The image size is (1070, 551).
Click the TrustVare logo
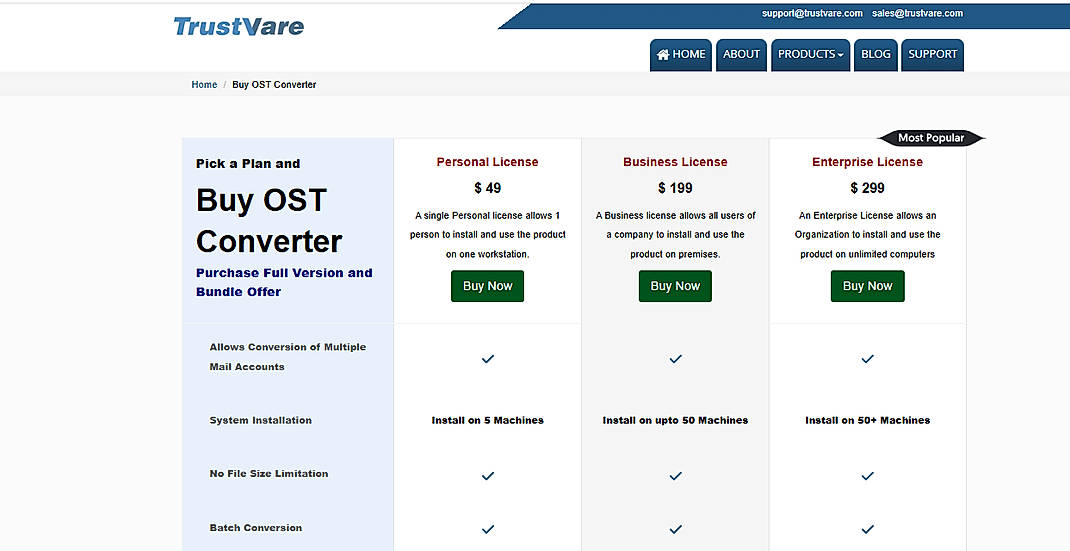coord(238,27)
